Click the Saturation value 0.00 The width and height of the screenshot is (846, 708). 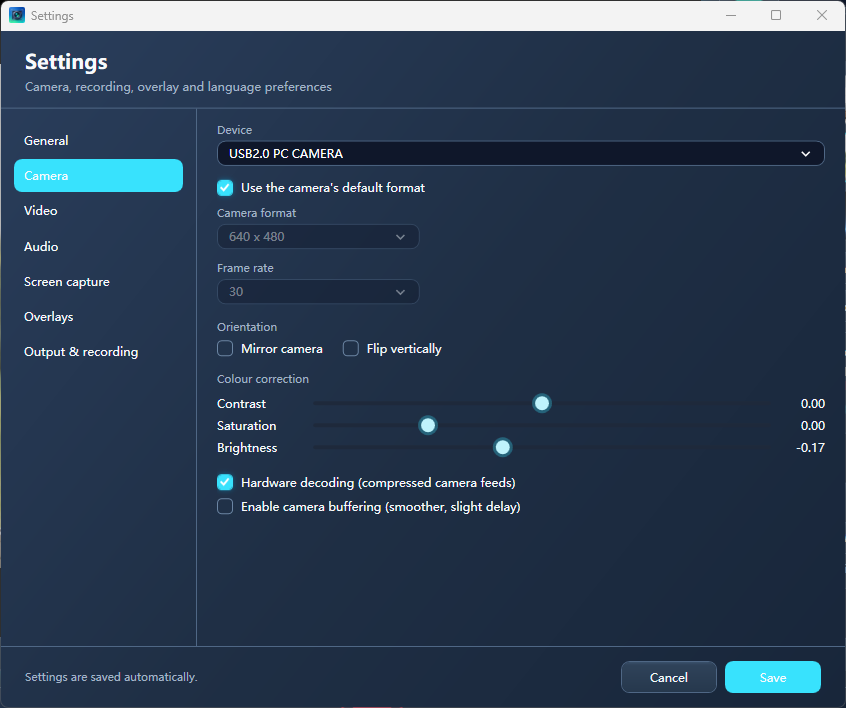[813, 426]
